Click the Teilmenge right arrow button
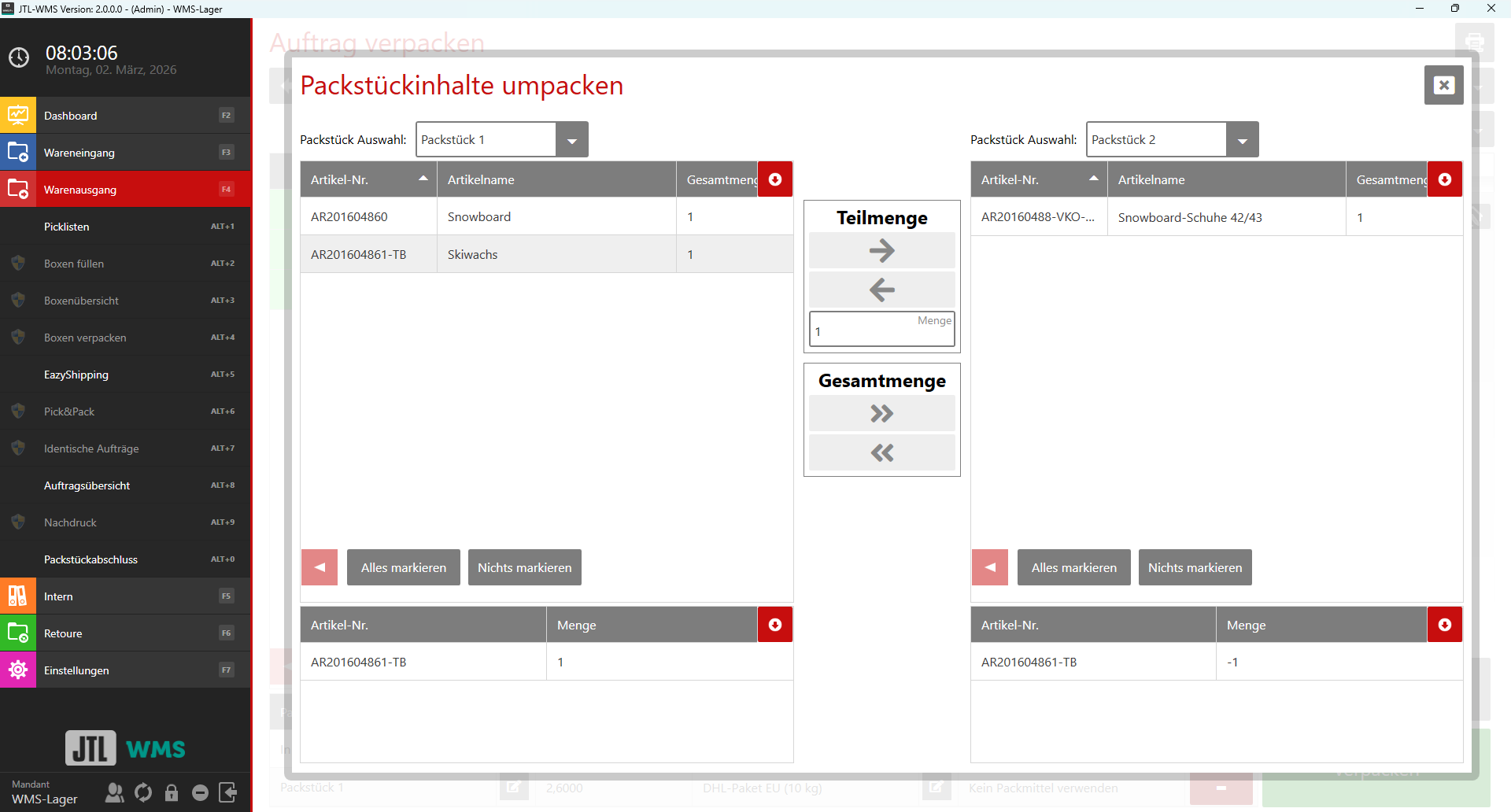1511x812 pixels. point(881,251)
